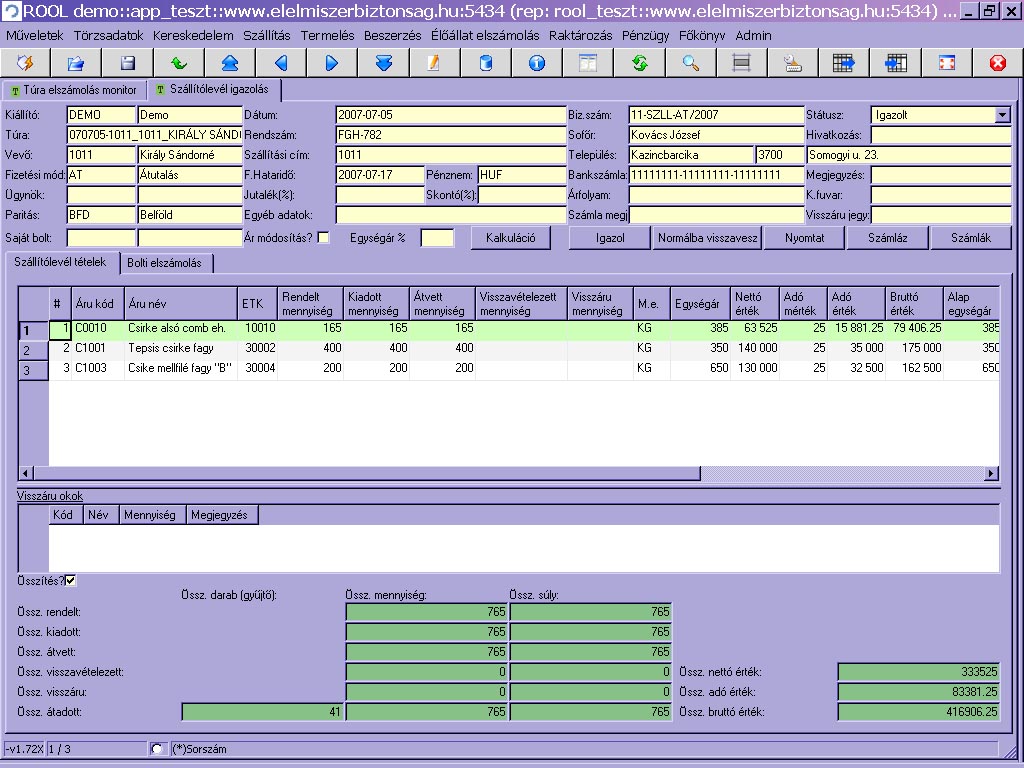The width and height of the screenshot is (1024, 768).
Task: Click the open folder toolbar icon
Action: pos(76,63)
